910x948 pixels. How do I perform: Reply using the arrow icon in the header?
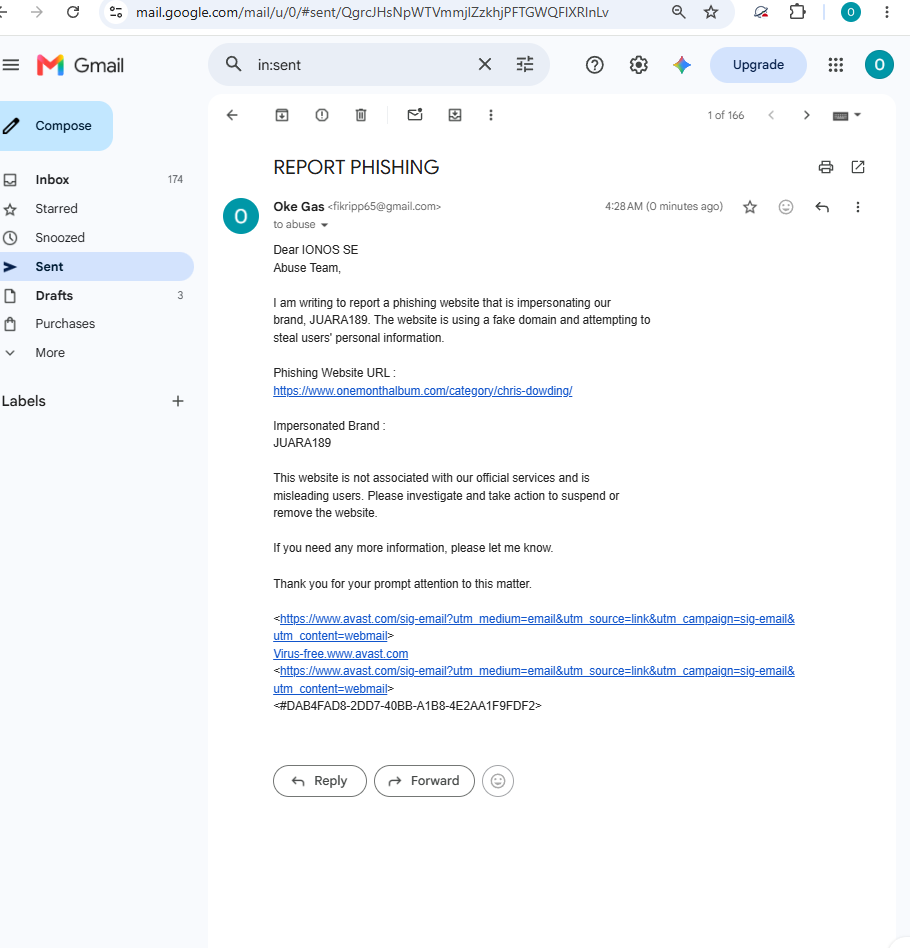point(822,207)
